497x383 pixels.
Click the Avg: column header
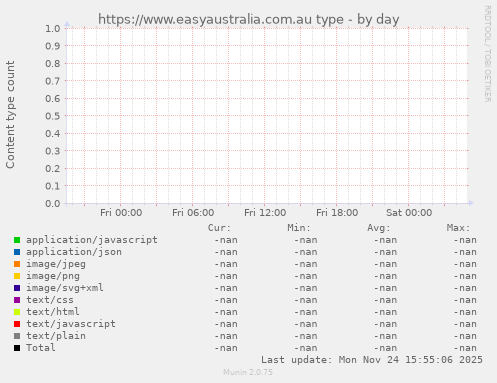point(379,228)
